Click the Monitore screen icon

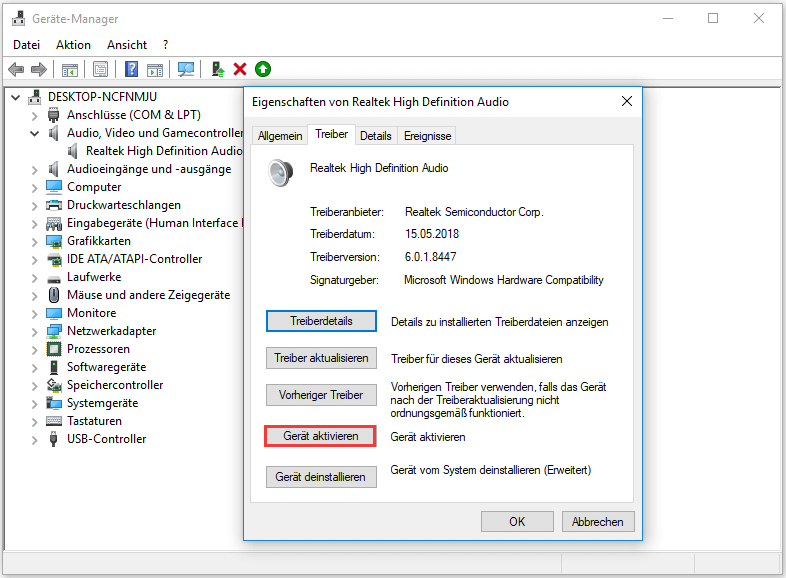[54, 313]
